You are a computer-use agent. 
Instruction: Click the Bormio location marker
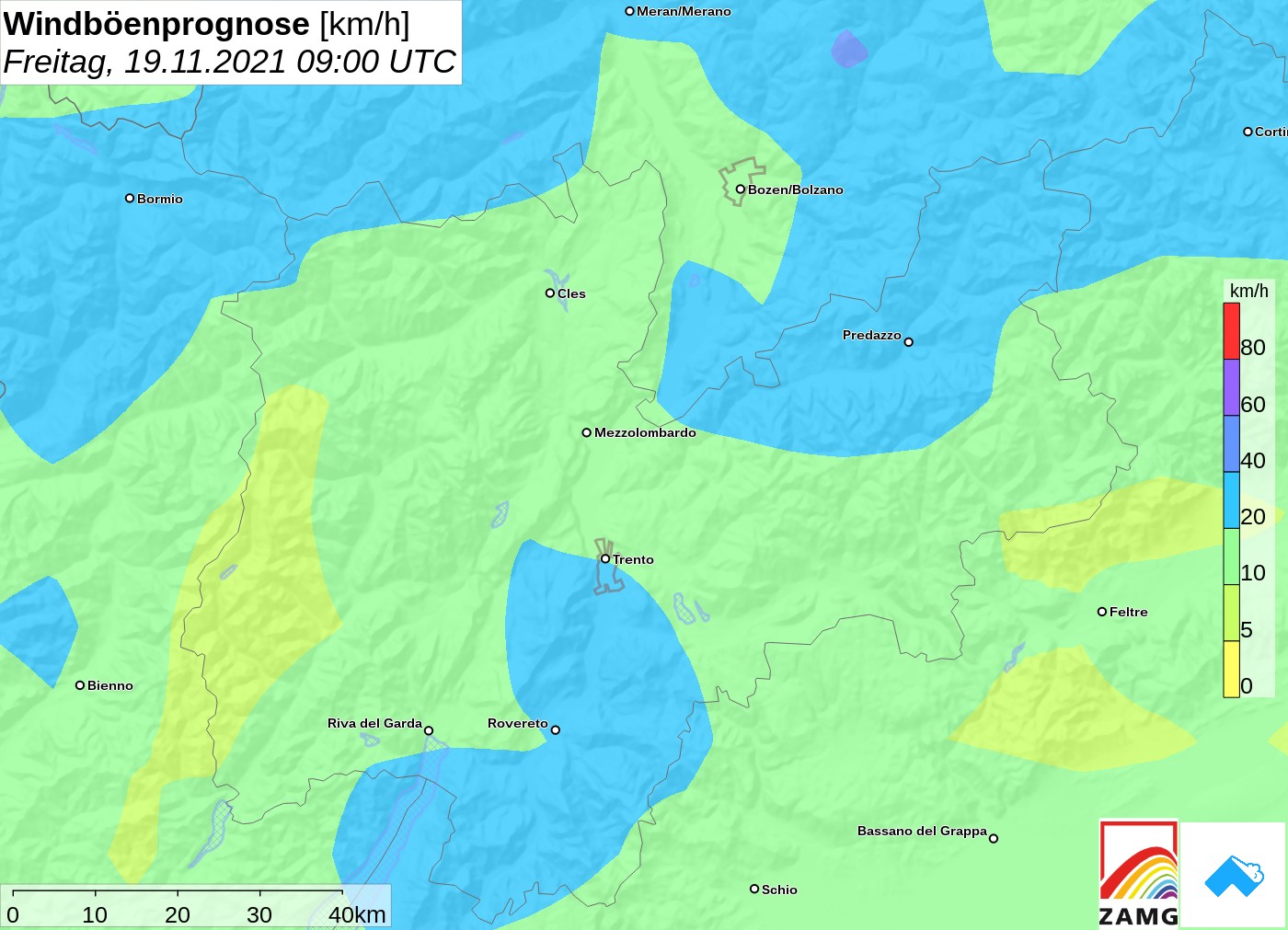[130, 199]
